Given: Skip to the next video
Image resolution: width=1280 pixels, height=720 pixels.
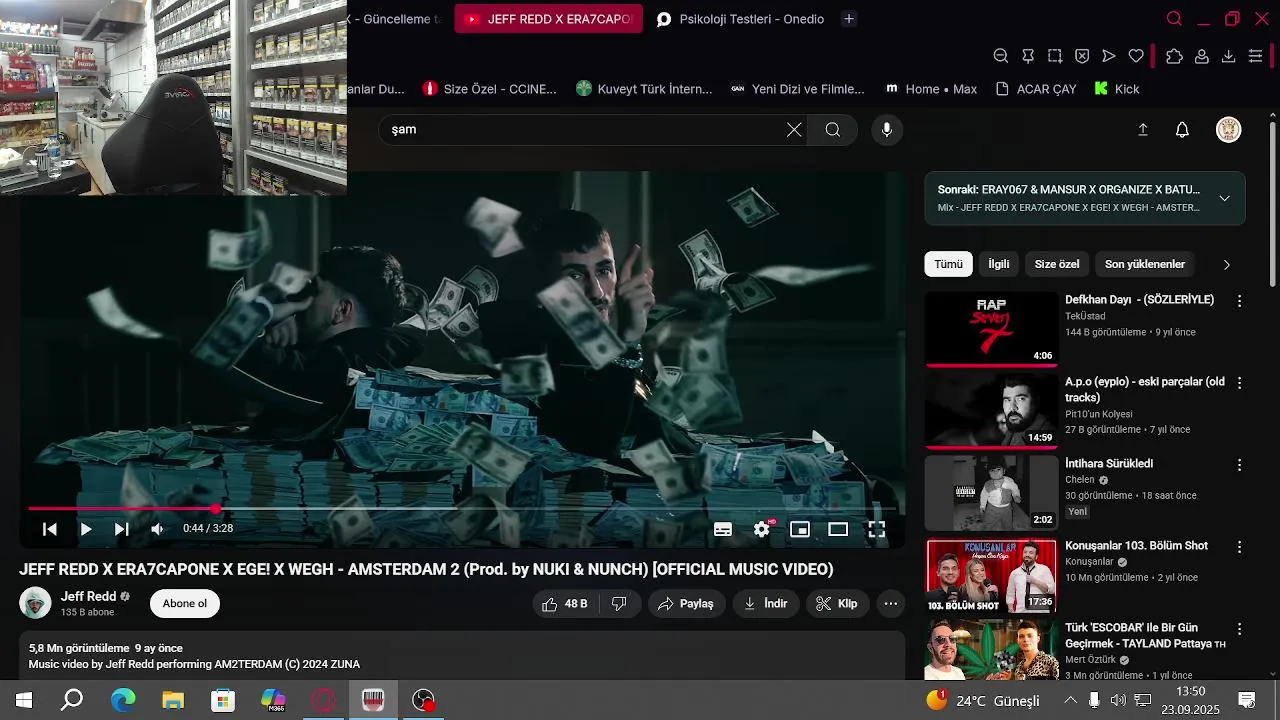Looking at the screenshot, I should [121, 529].
